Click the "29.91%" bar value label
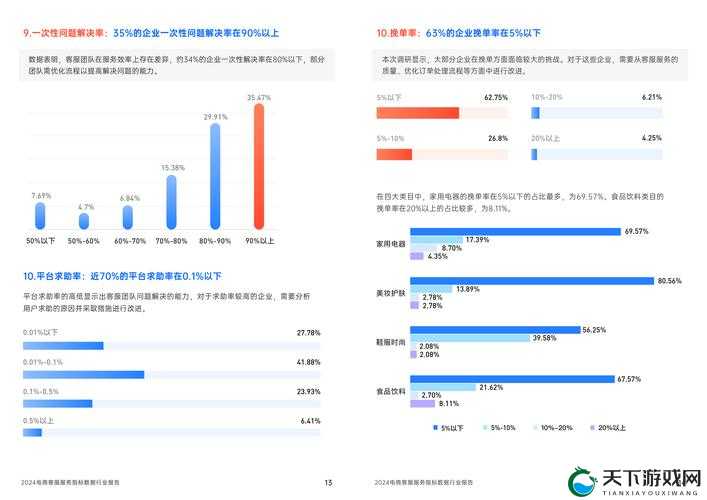The height and width of the screenshot is (500, 707). pyautogui.click(x=216, y=117)
